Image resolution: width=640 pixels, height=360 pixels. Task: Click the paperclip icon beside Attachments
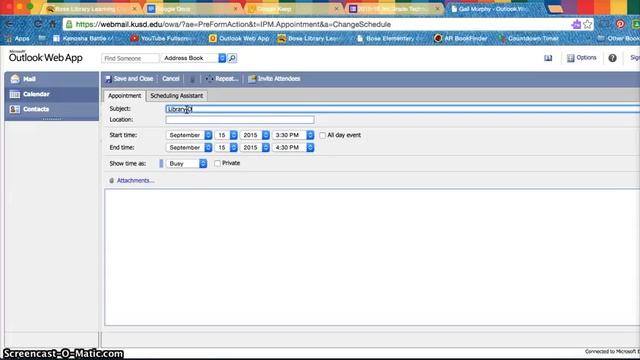[x=111, y=180]
